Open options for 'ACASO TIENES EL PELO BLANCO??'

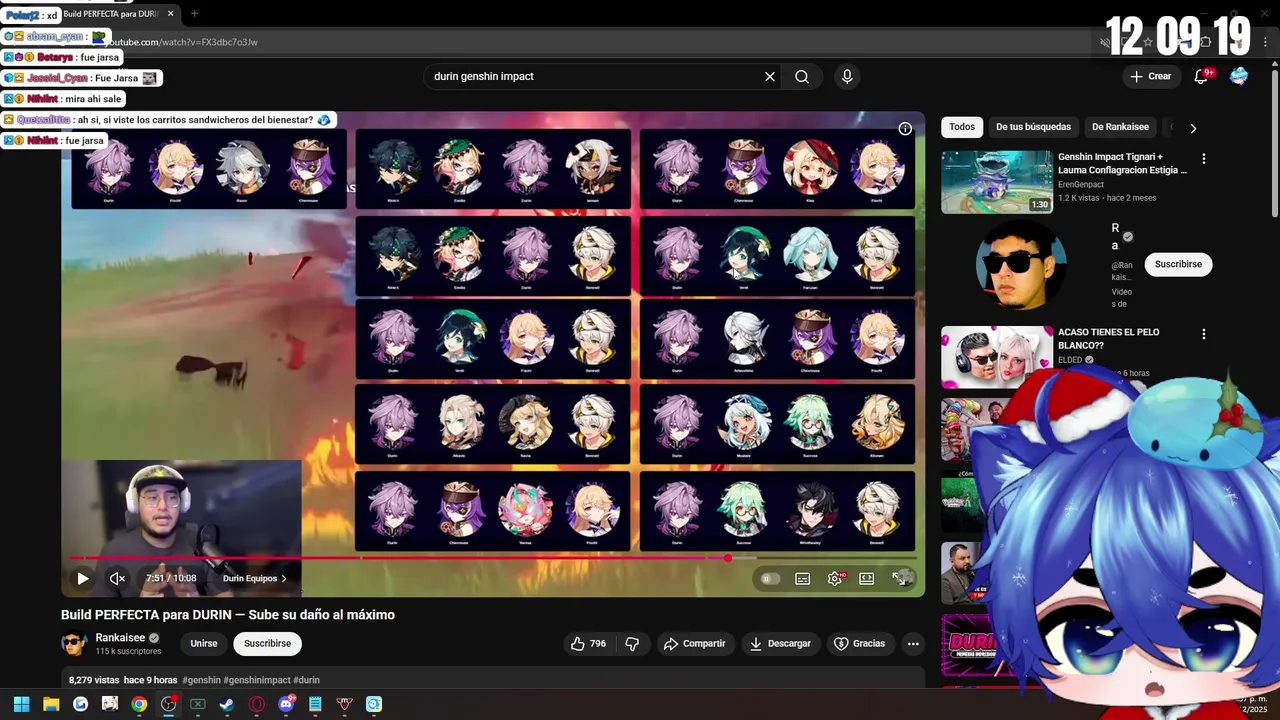(1204, 334)
